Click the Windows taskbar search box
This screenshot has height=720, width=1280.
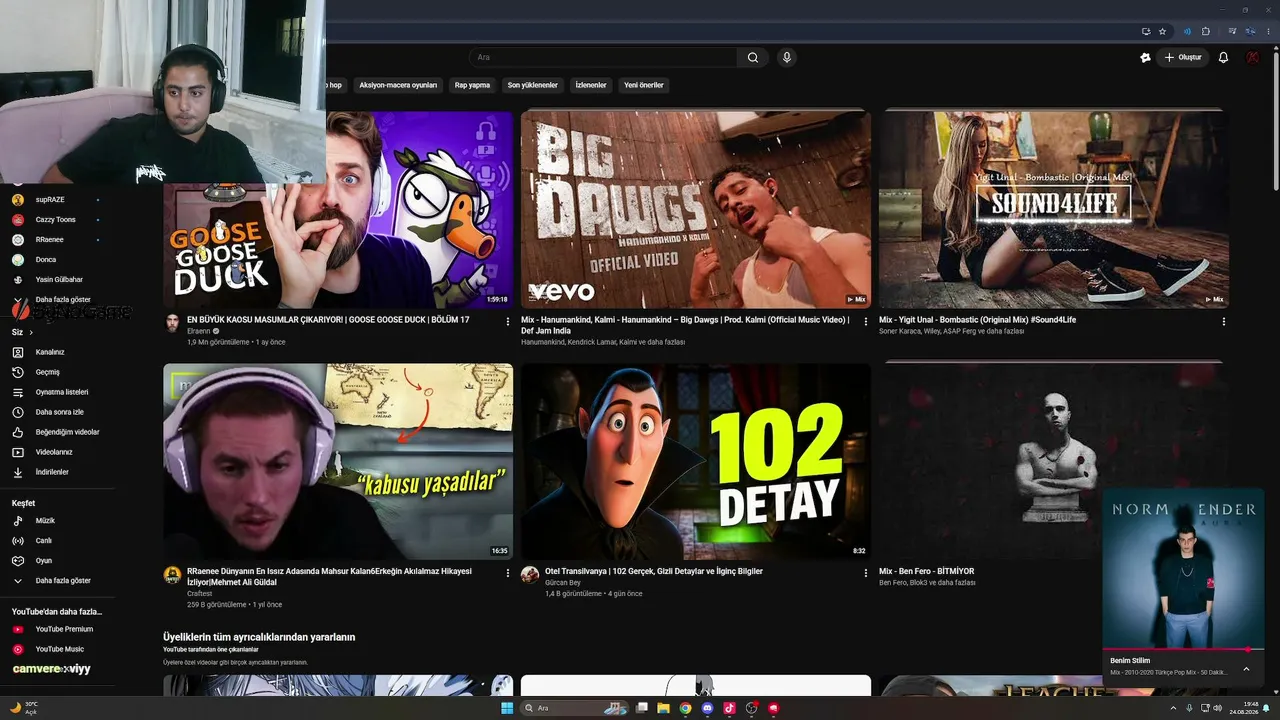(576, 708)
